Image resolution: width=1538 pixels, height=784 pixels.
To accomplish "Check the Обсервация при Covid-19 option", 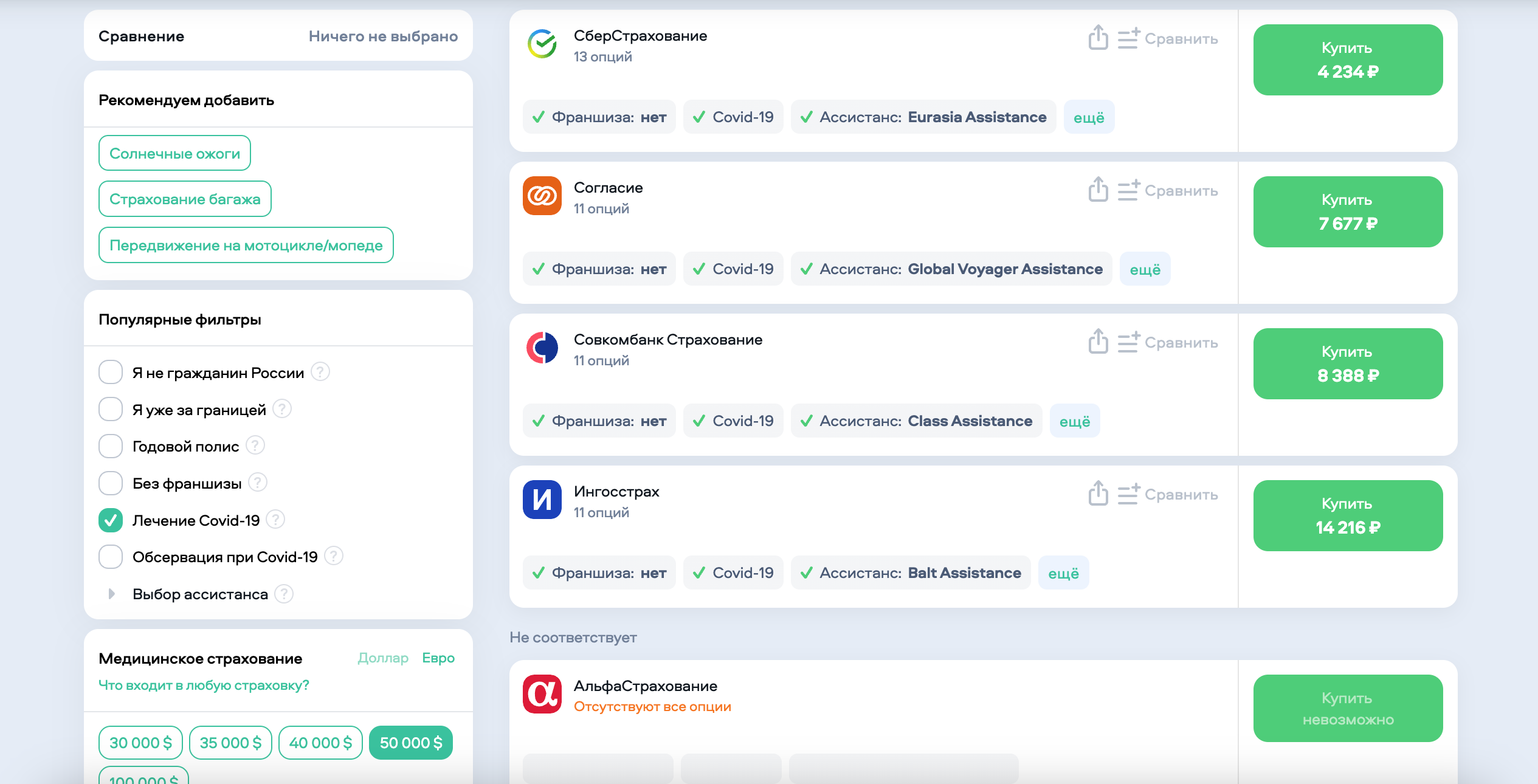I will (x=111, y=557).
